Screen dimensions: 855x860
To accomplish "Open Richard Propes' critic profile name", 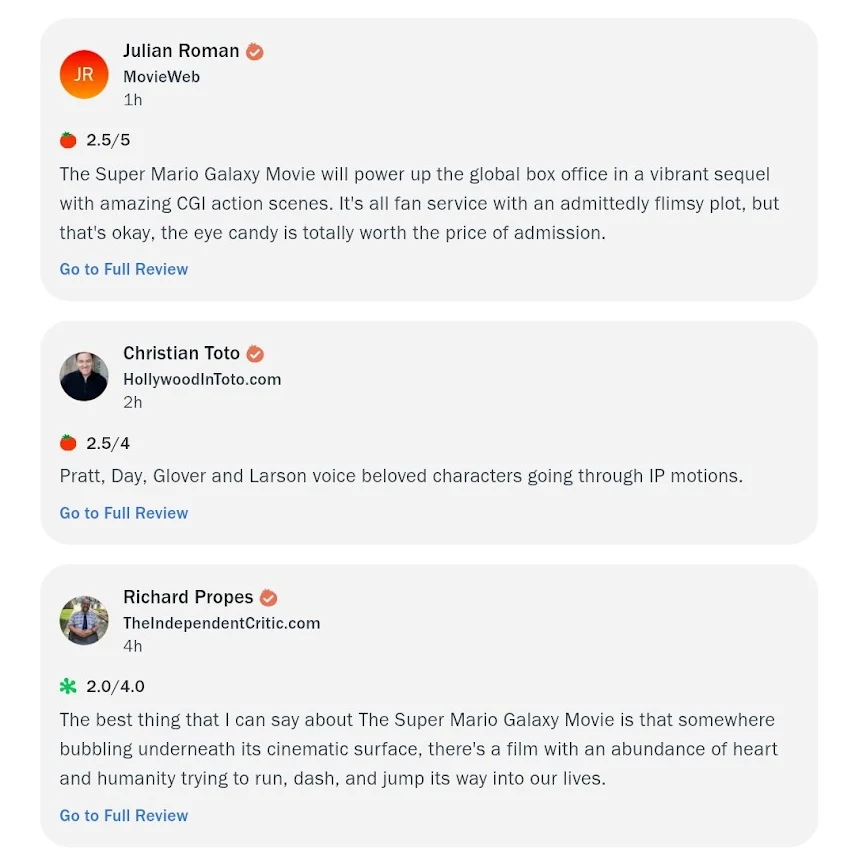I will (x=188, y=597).
